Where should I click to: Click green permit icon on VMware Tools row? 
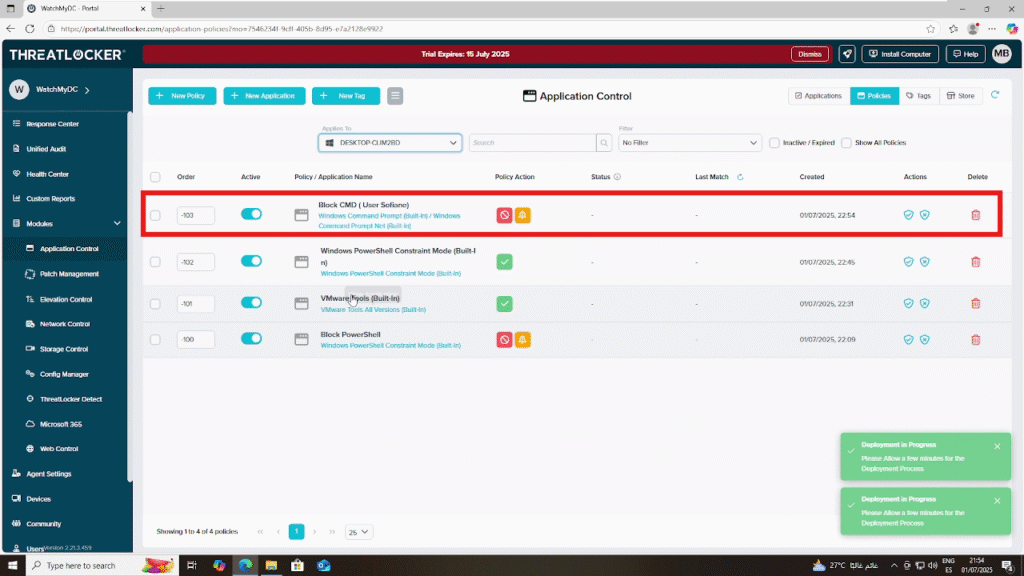tap(504, 304)
